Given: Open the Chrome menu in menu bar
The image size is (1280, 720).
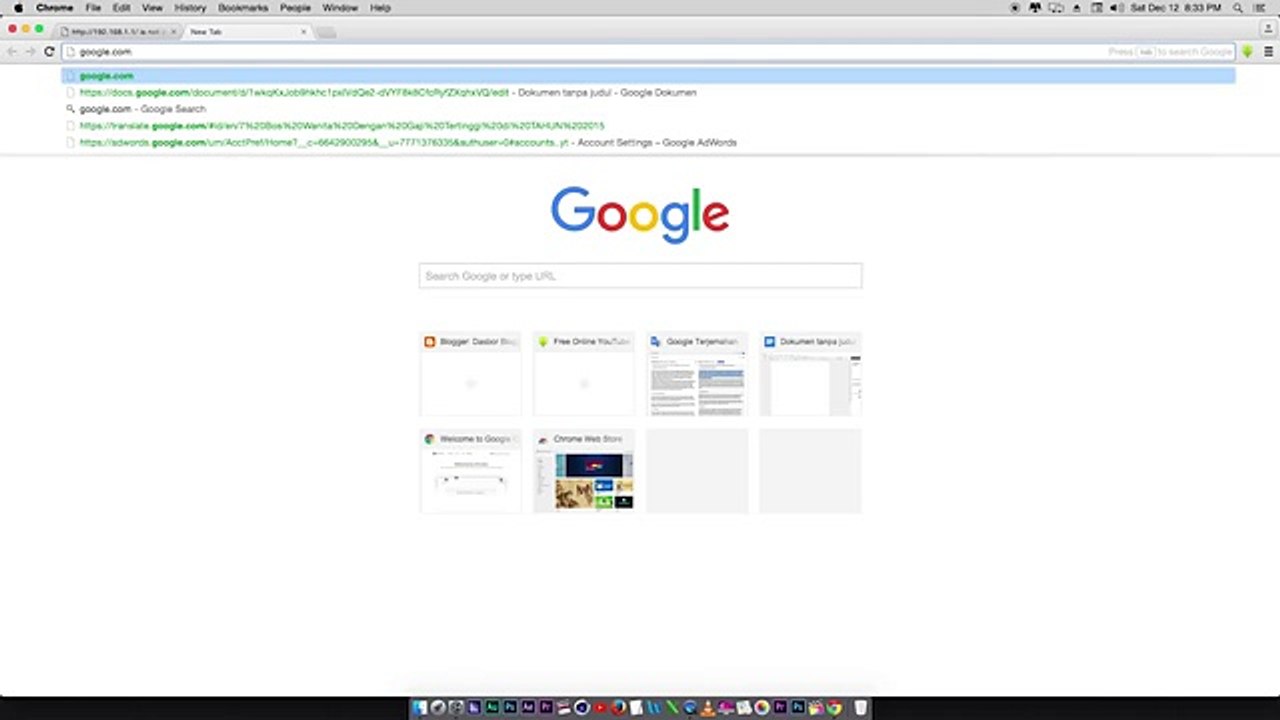Looking at the screenshot, I should point(55,8).
